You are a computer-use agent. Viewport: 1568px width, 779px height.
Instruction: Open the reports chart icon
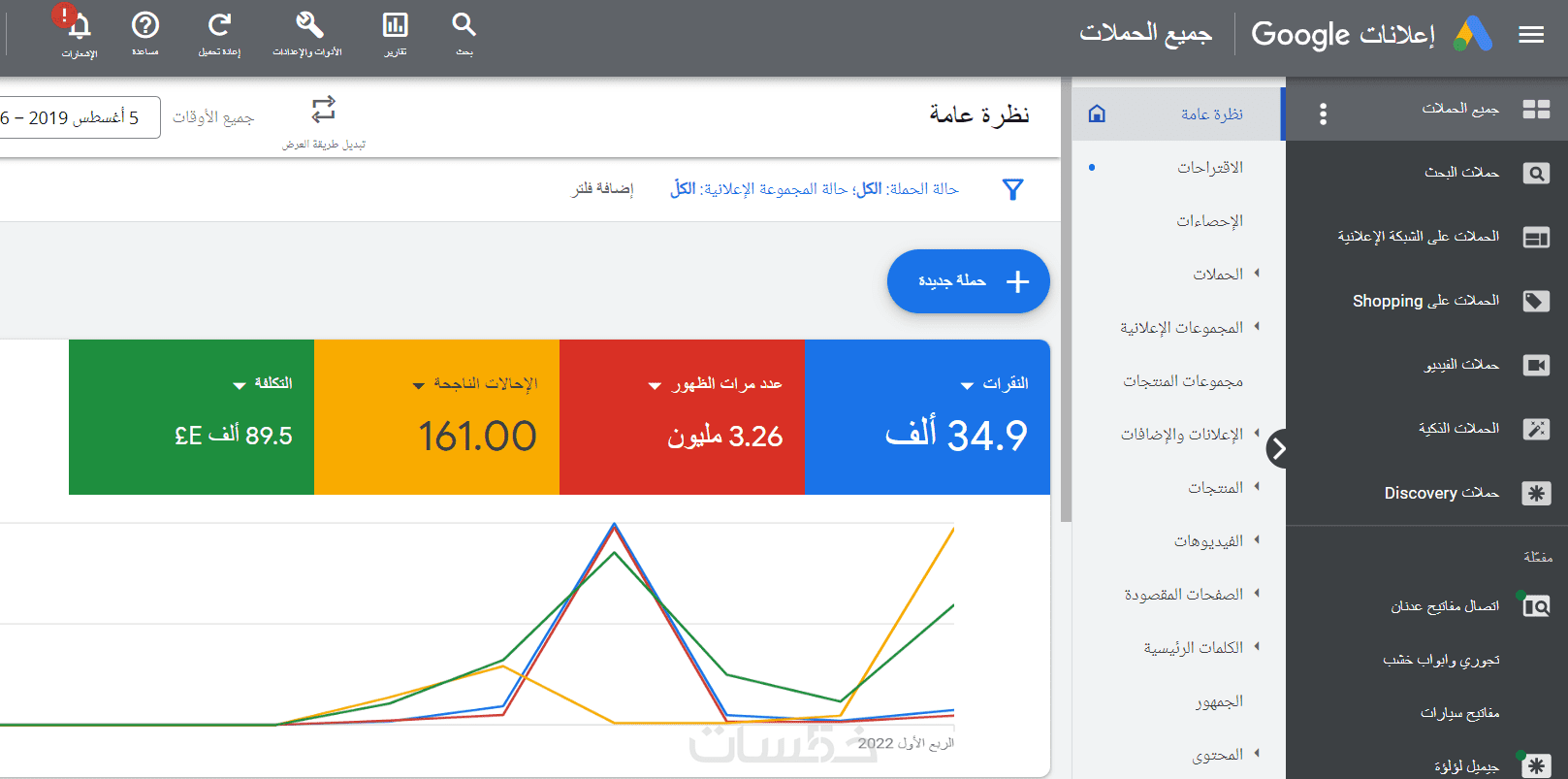396,25
